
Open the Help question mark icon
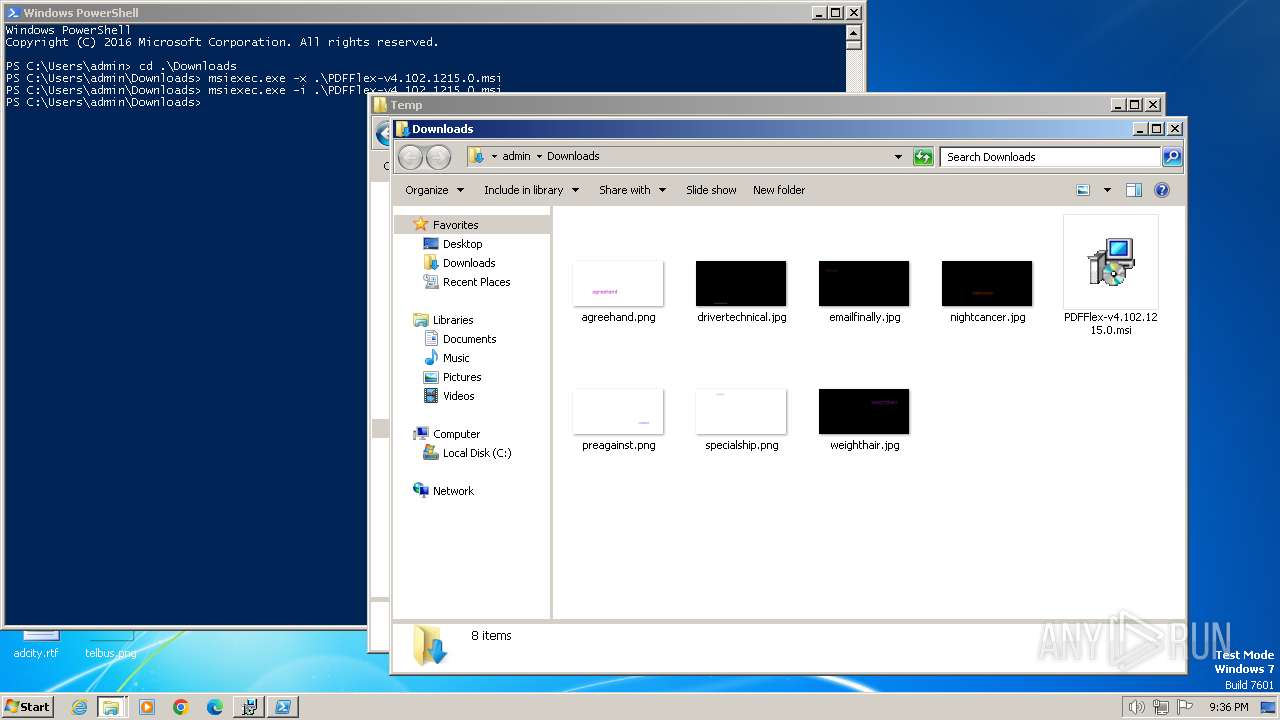click(1161, 190)
